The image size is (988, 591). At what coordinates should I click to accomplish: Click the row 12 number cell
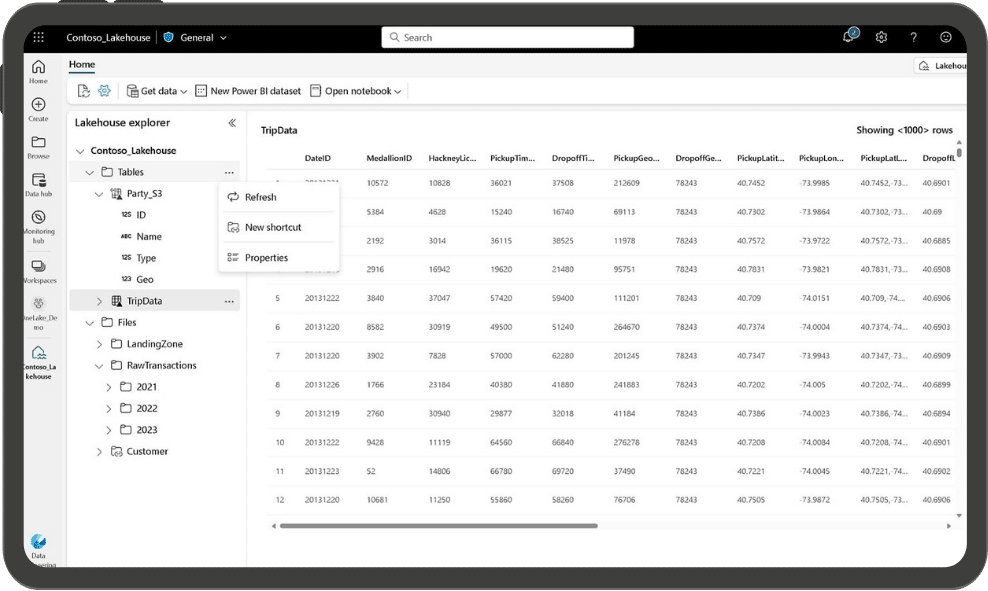(x=280, y=500)
